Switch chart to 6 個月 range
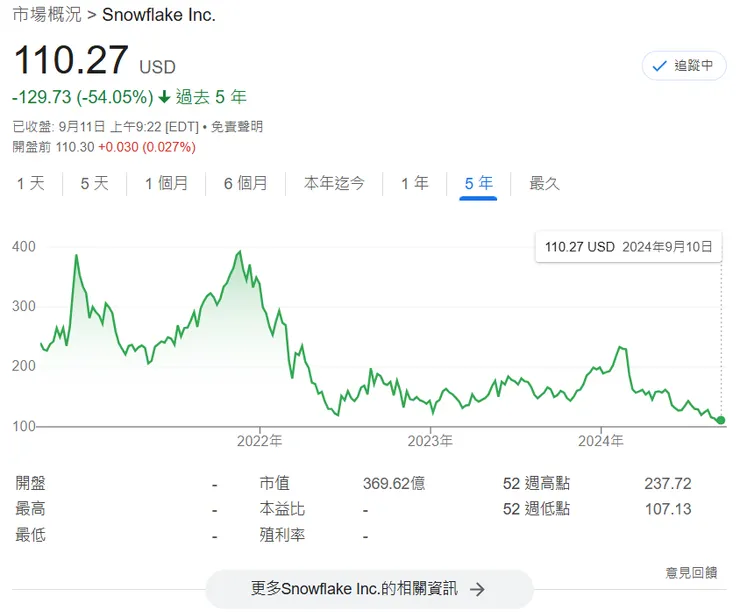The height and width of the screenshot is (616, 740). coord(245,183)
